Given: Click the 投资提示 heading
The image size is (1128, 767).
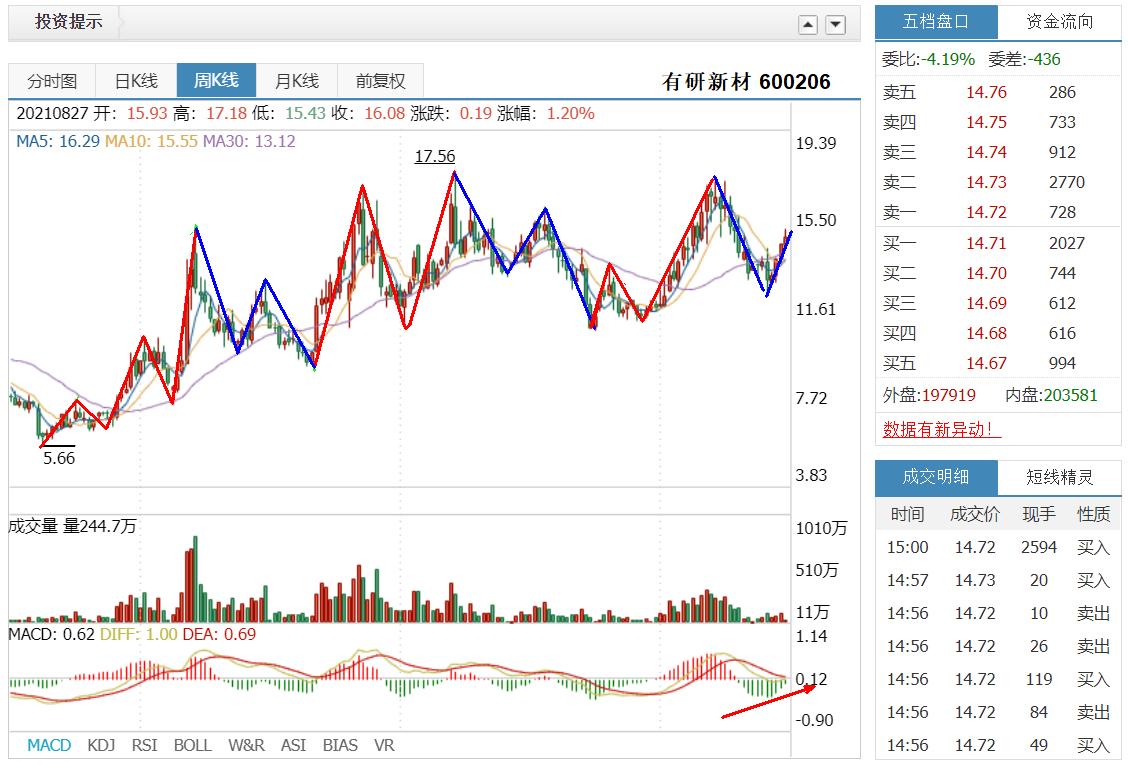Looking at the screenshot, I should pos(68,22).
